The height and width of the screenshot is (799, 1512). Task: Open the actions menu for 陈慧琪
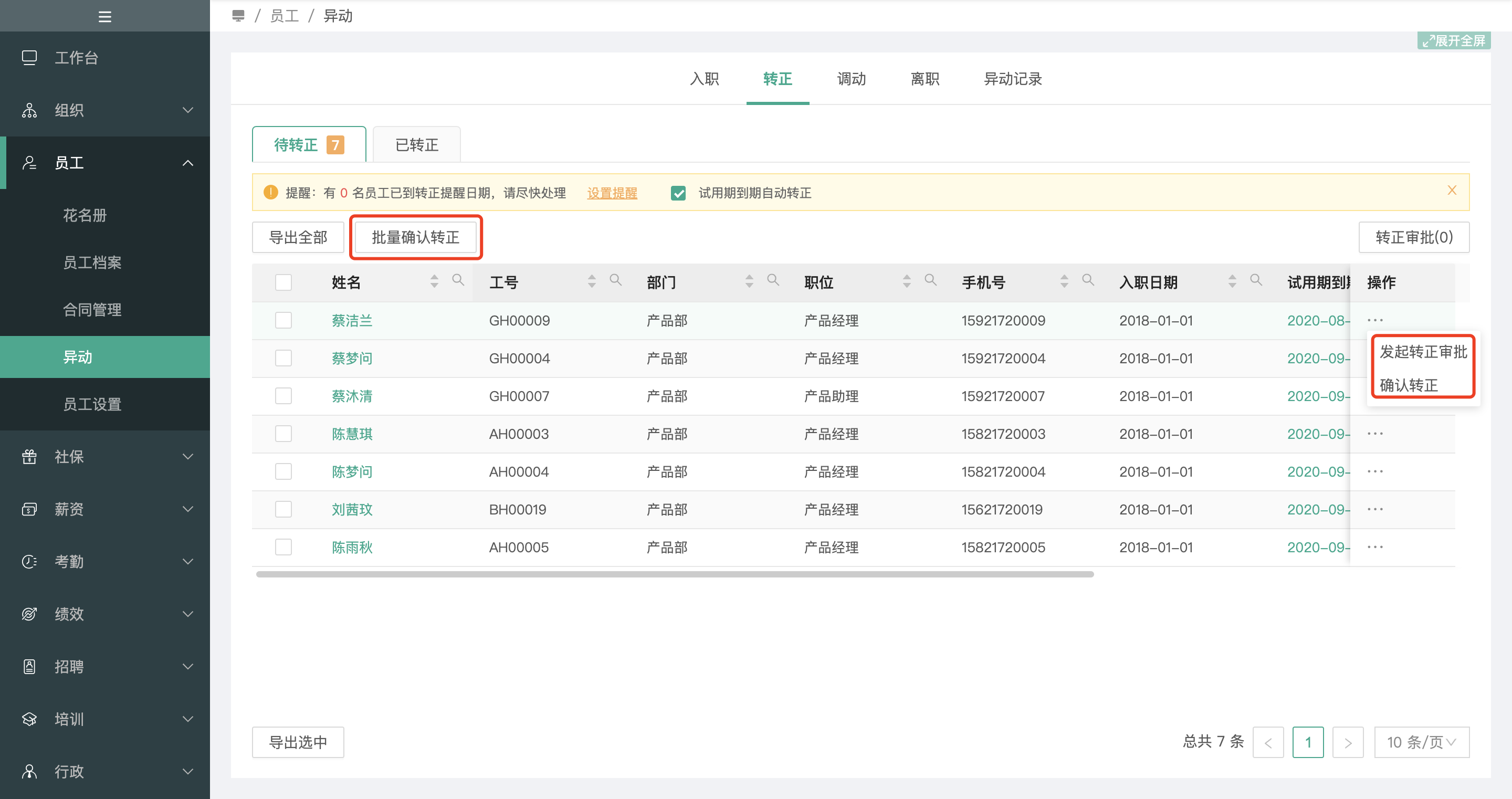[x=1374, y=434]
